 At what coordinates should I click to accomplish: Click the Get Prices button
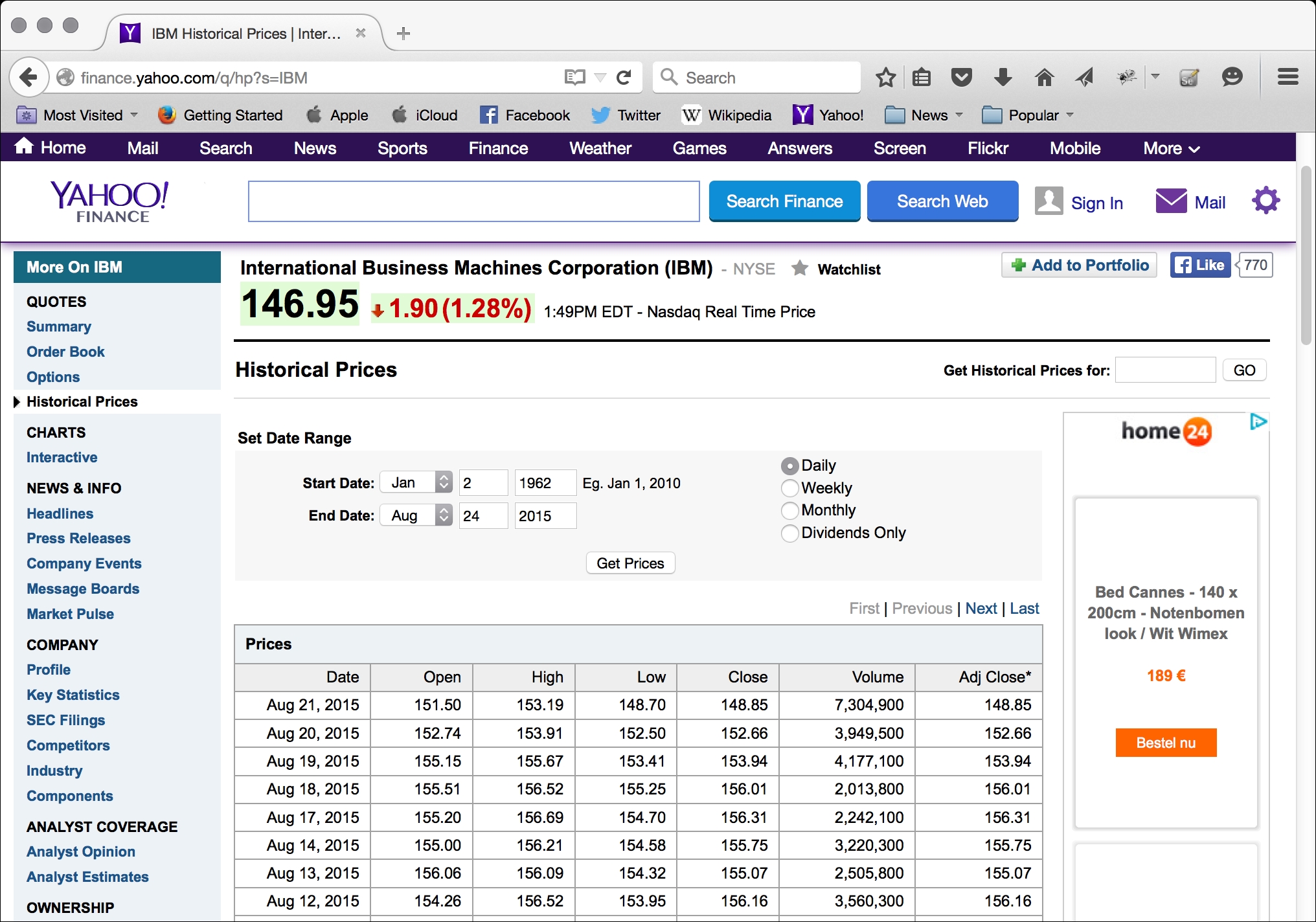(630, 563)
